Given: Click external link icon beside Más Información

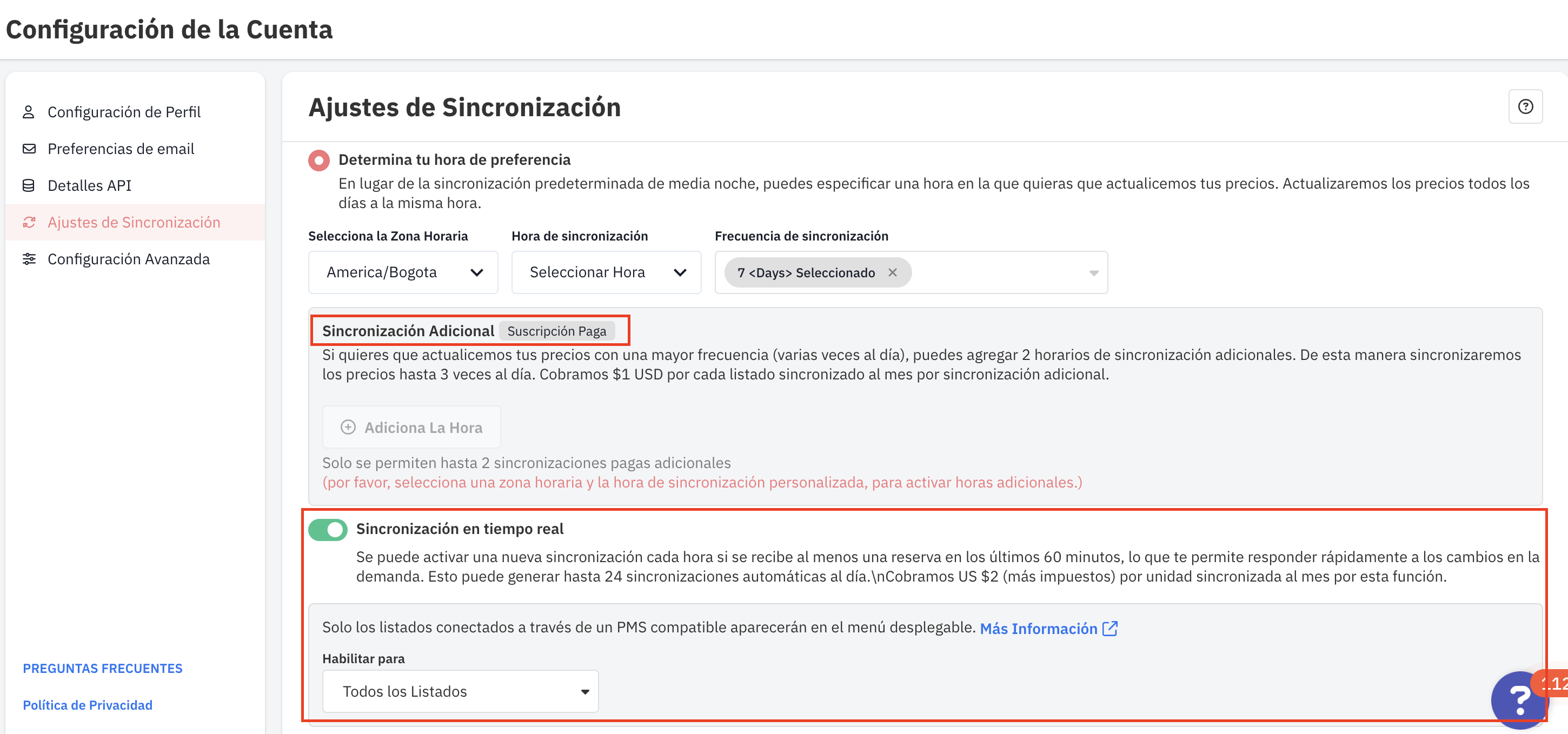Looking at the screenshot, I should (1109, 629).
